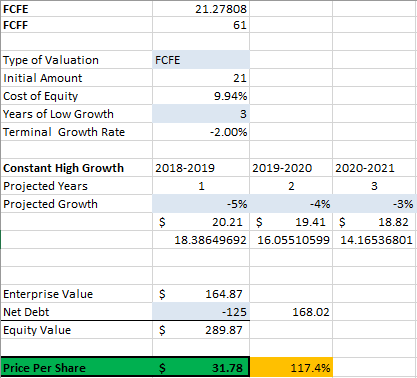Click the Years of Low Growth input cell

tap(201, 114)
